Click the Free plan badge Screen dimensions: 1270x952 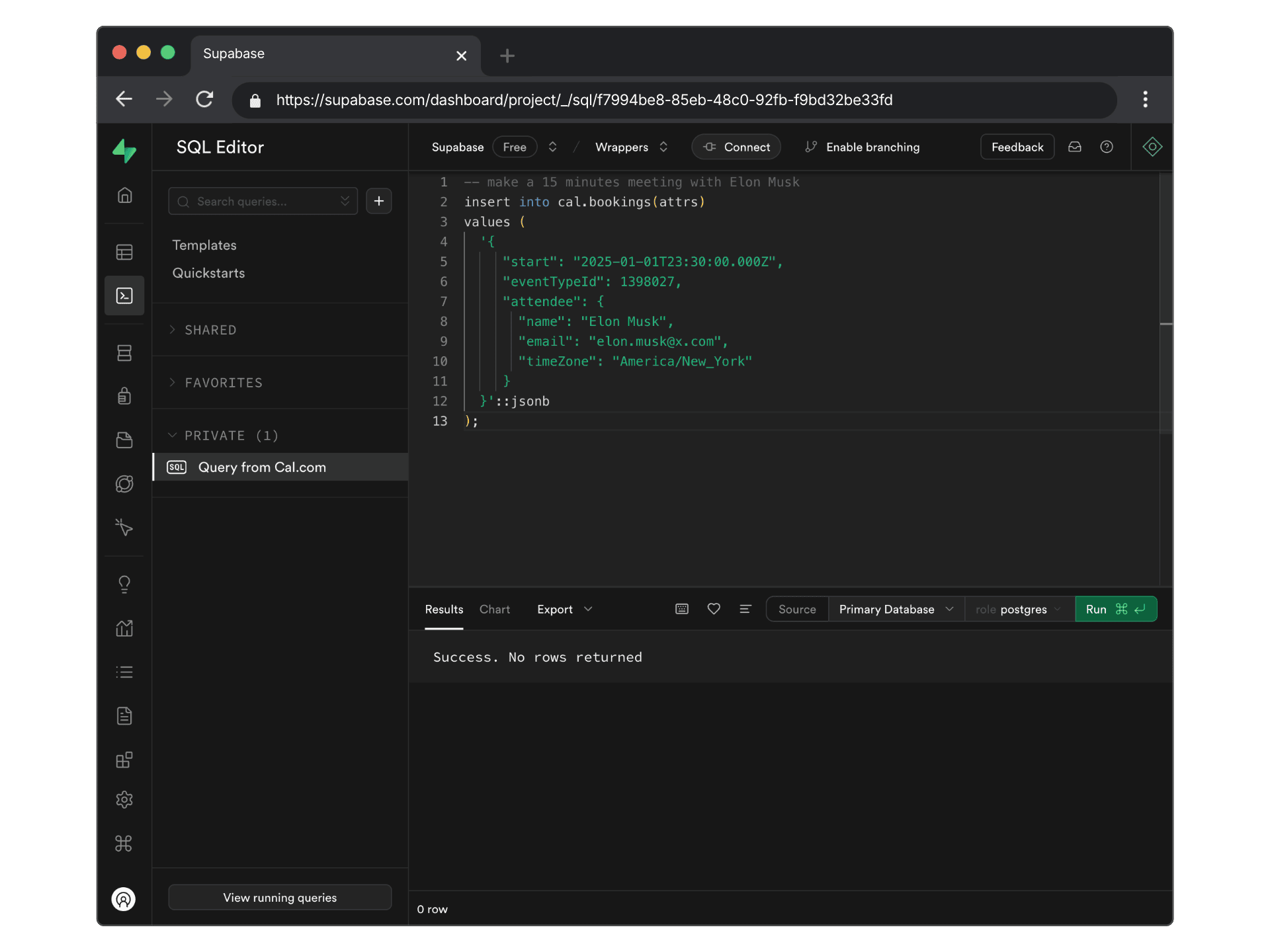click(x=515, y=147)
